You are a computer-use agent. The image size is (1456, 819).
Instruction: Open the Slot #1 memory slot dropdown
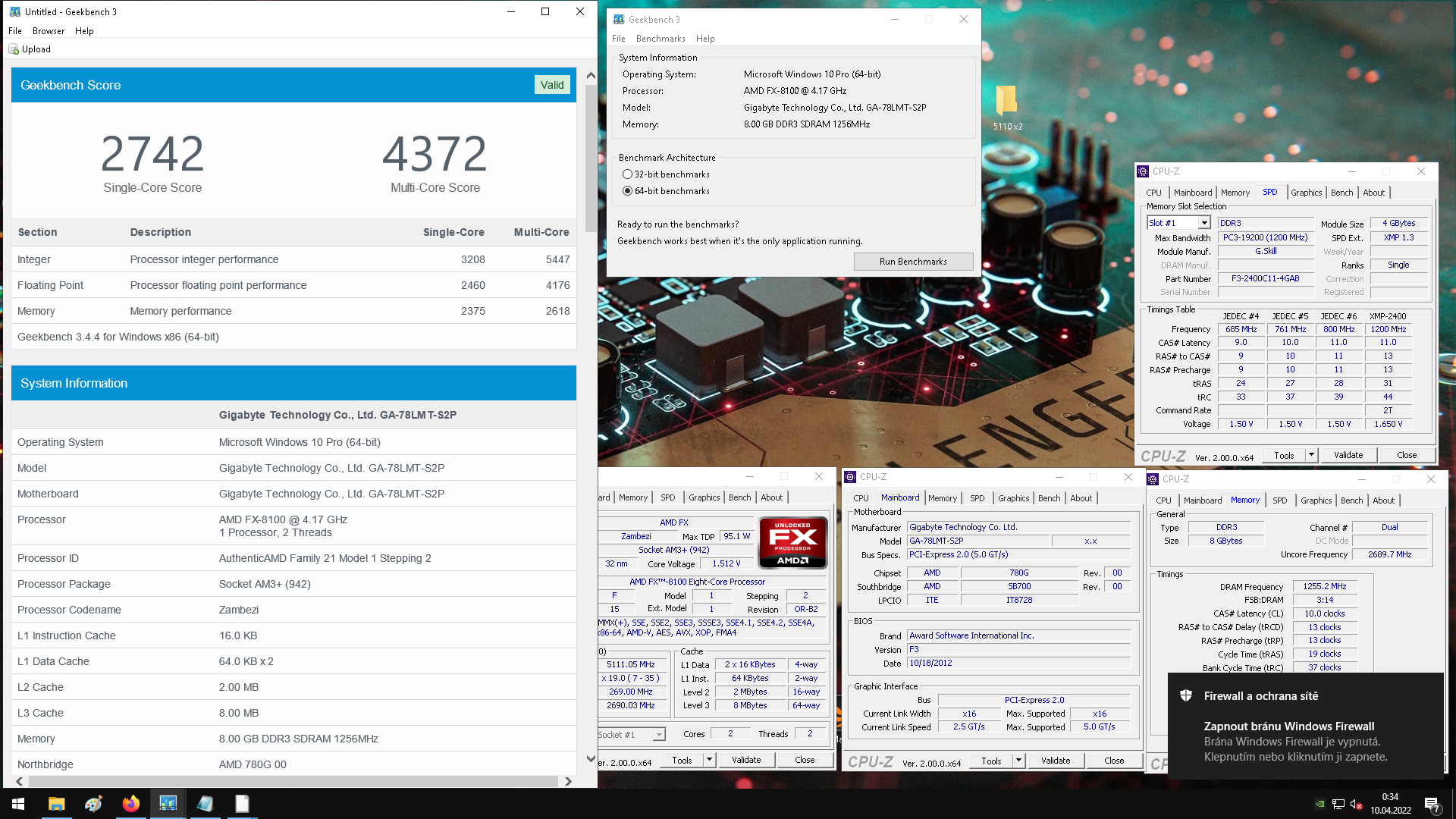point(1203,223)
